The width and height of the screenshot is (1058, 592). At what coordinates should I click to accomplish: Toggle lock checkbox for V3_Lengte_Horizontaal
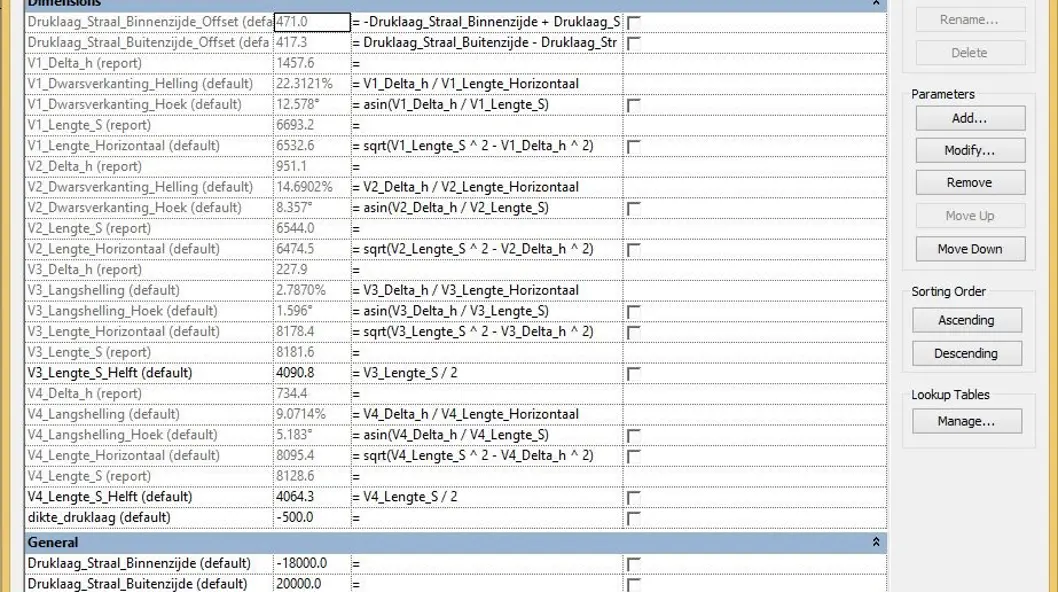633,333
